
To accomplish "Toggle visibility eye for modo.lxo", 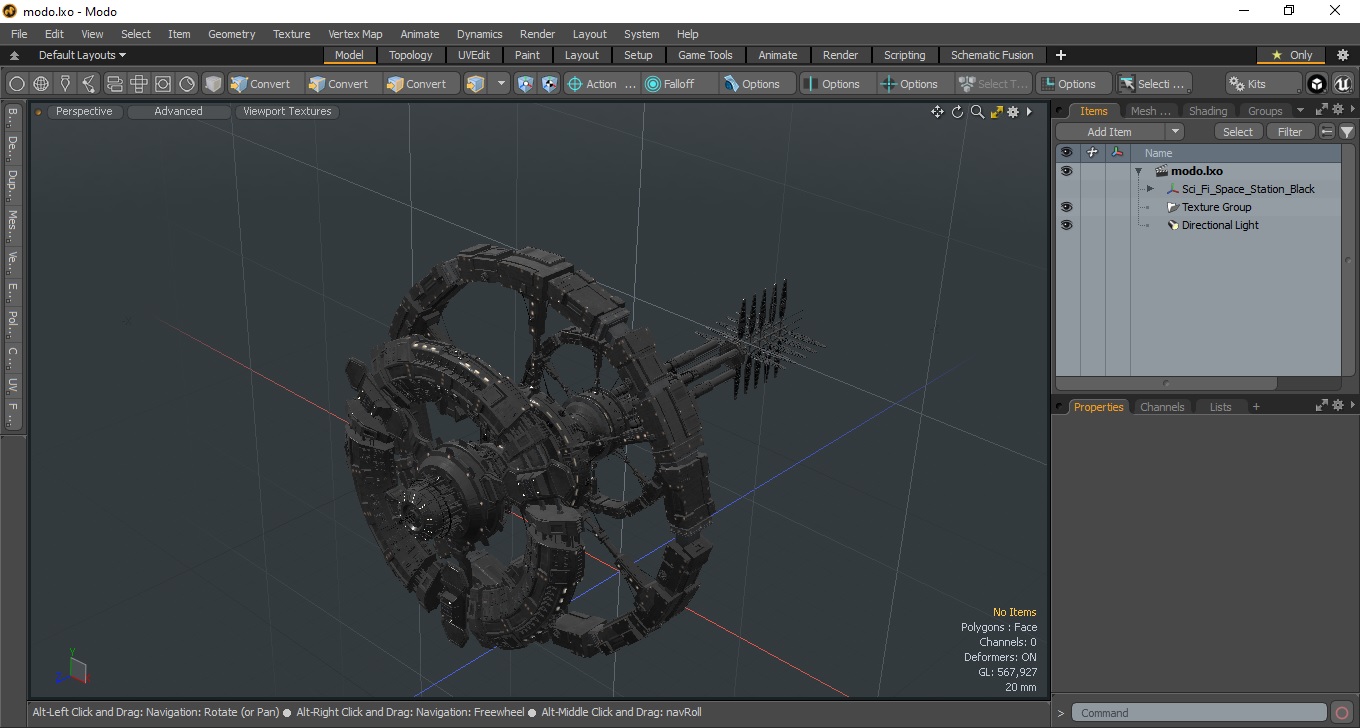I will [1066, 171].
